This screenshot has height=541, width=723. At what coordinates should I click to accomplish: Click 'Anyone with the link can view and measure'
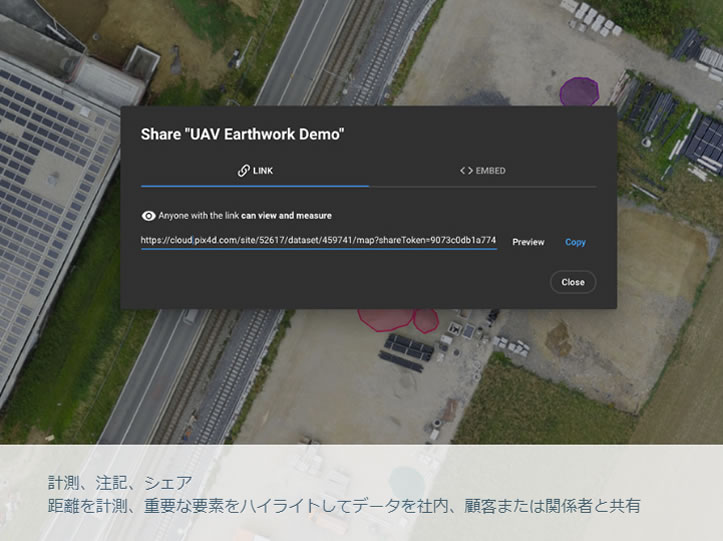[245, 216]
